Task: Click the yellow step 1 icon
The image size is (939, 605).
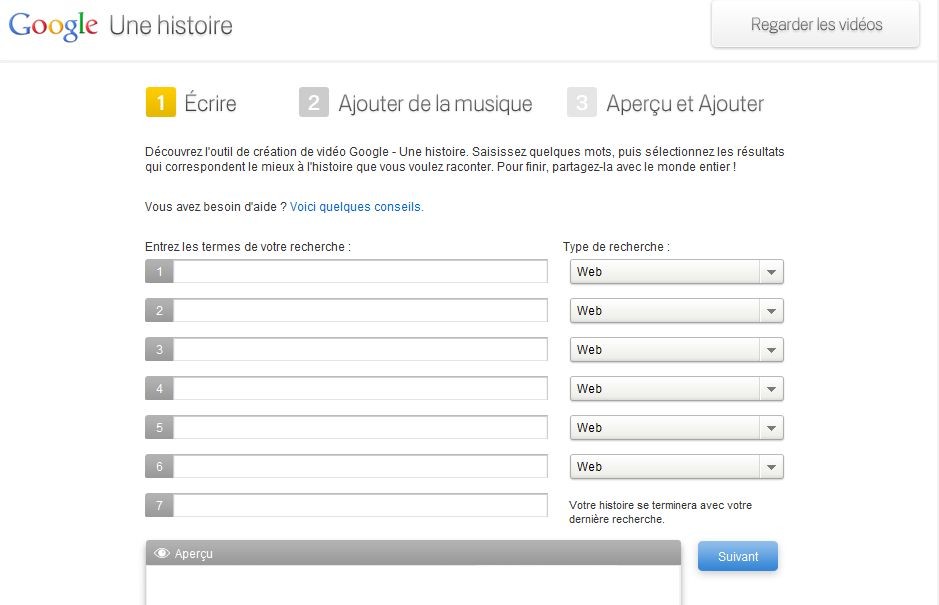Action: pyautogui.click(x=161, y=103)
